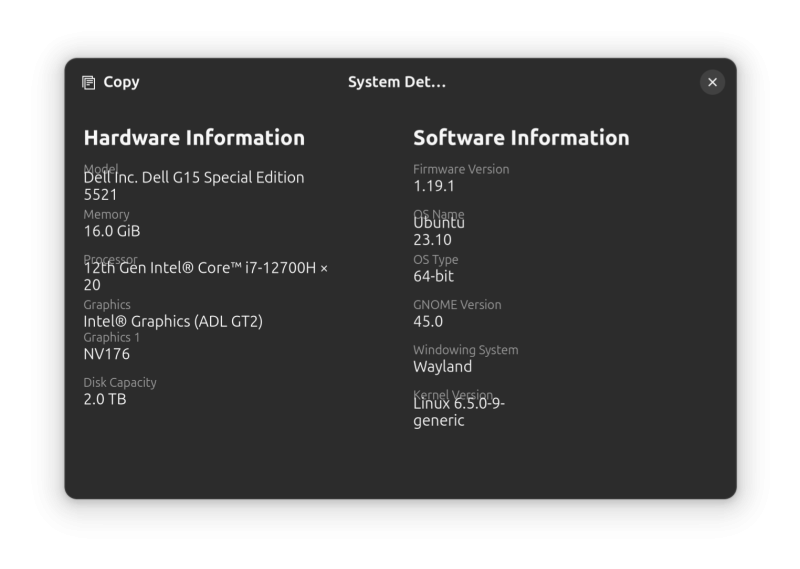Click the OS Type label
Screen dimensions: 800x569
point(436,260)
